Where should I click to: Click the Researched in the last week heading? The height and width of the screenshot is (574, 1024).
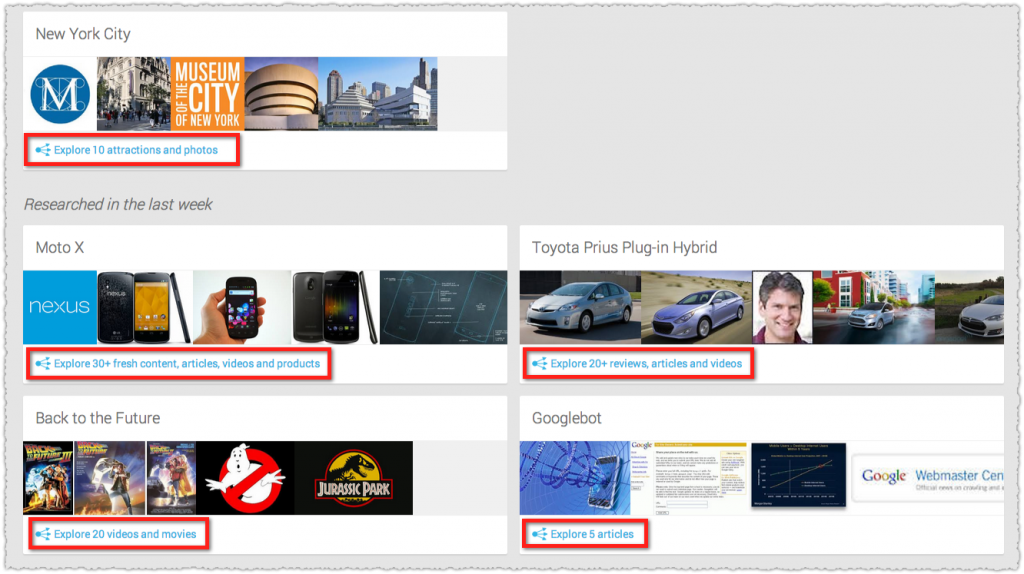click(x=118, y=204)
